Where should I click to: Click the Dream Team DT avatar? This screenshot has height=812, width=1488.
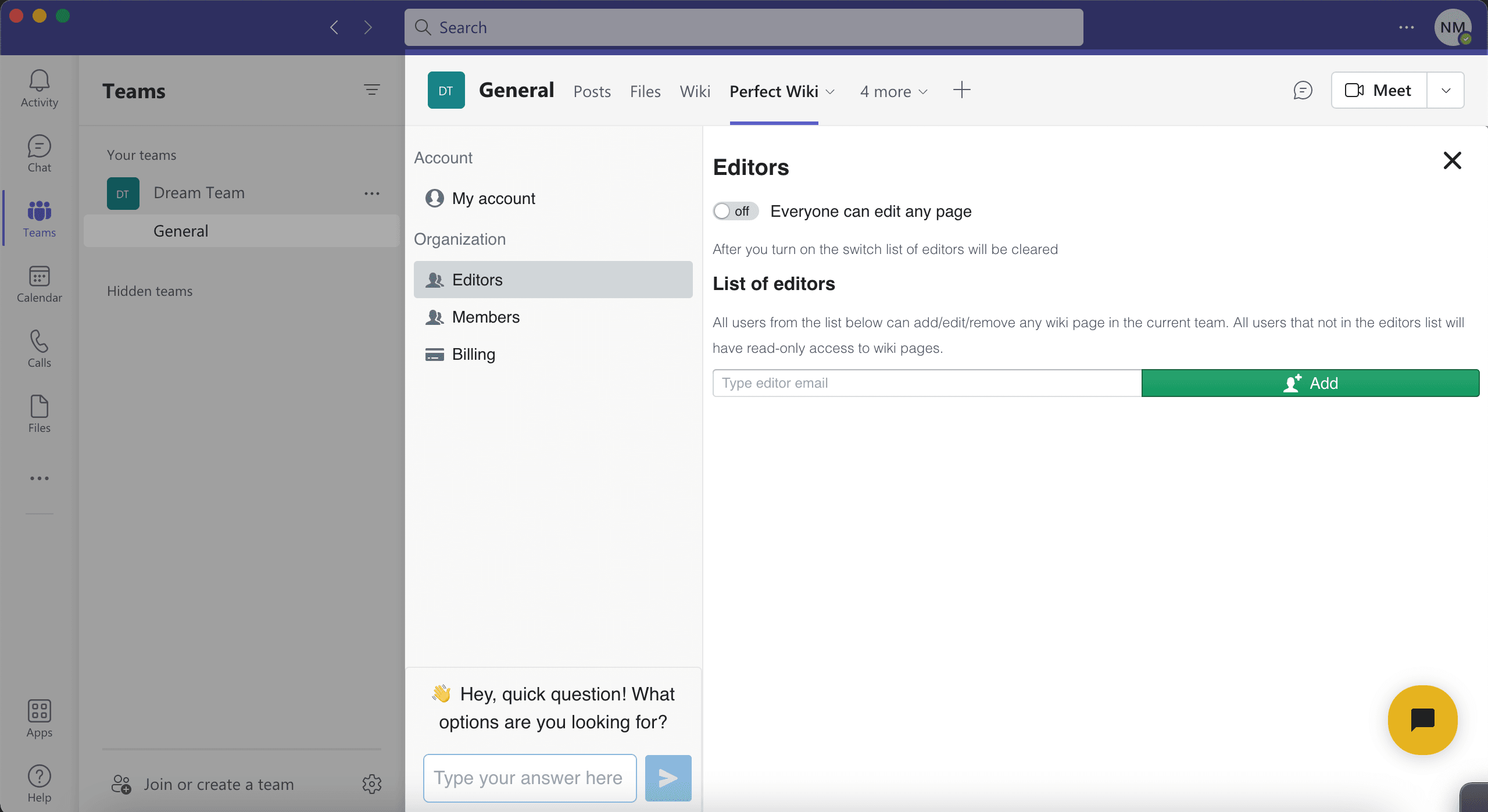pyautogui.click(x=123, y=194)
